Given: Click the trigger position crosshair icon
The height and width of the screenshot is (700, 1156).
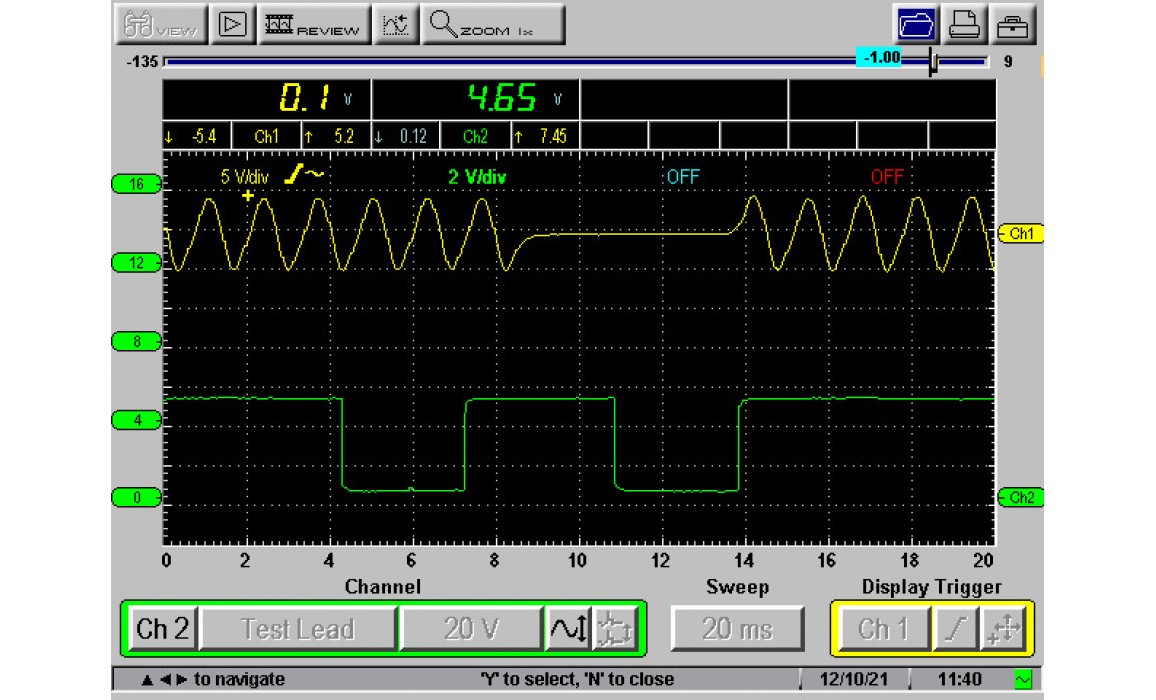Looking at the screenshot, I should [x=1003, y=629].
